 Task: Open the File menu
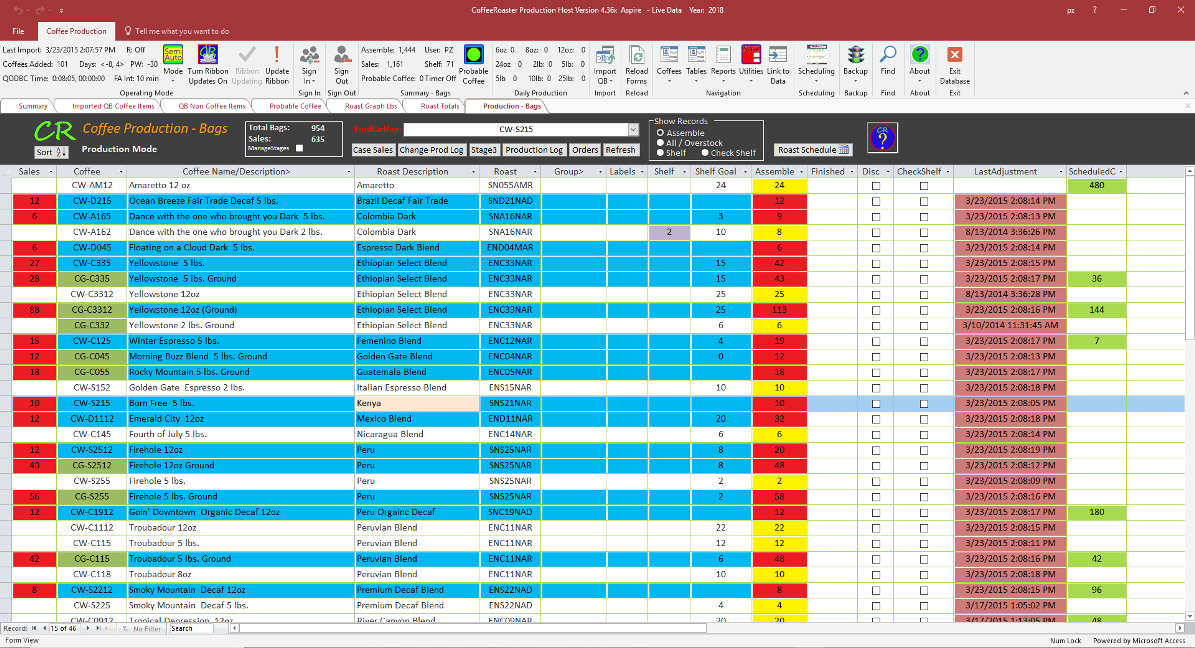pos(18,31)
